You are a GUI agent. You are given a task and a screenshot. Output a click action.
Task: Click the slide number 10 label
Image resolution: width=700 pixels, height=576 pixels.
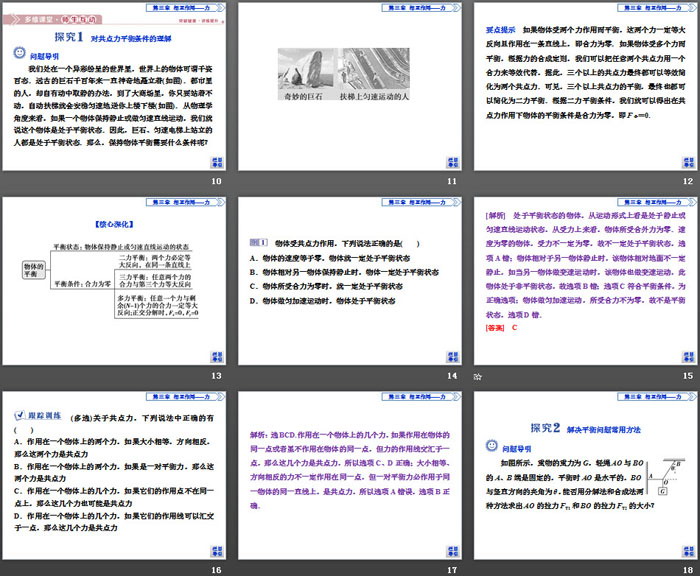pyautogui.click(x=216, y=181)
